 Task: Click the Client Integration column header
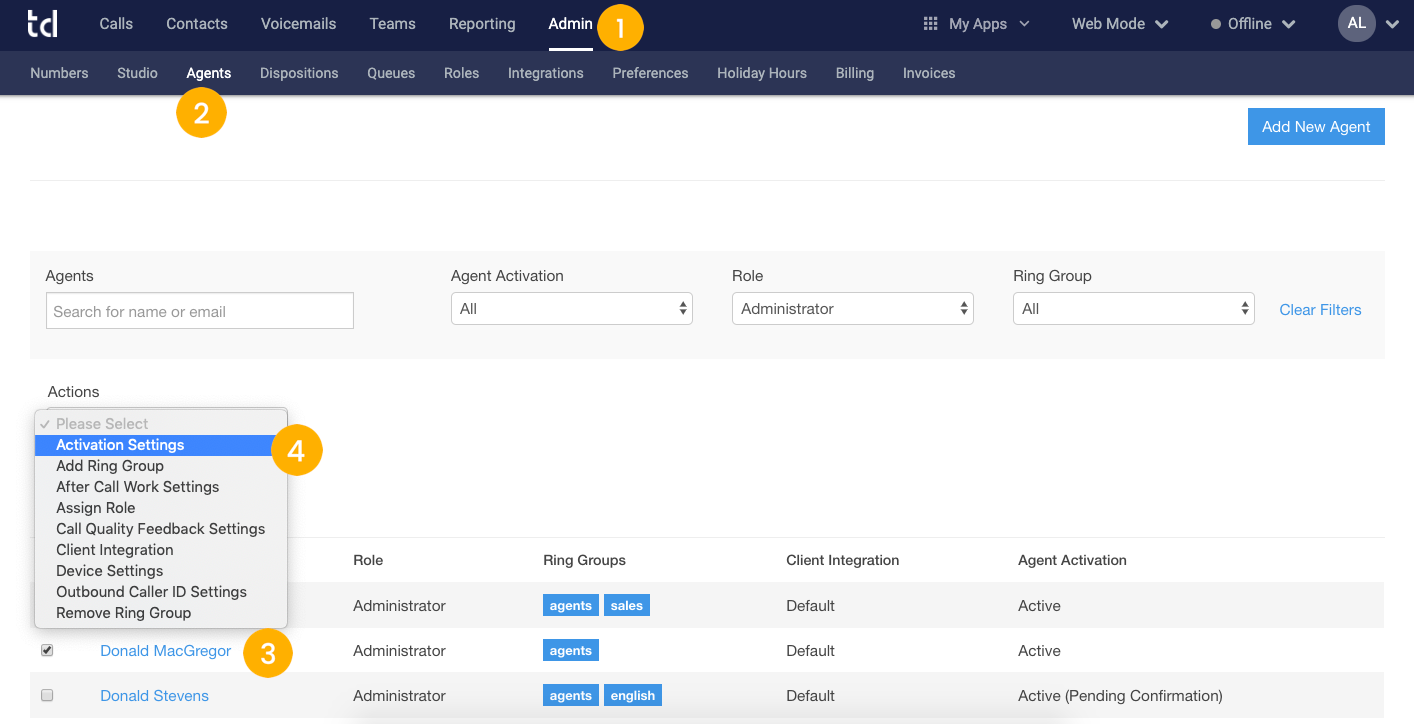pos(843,560)
